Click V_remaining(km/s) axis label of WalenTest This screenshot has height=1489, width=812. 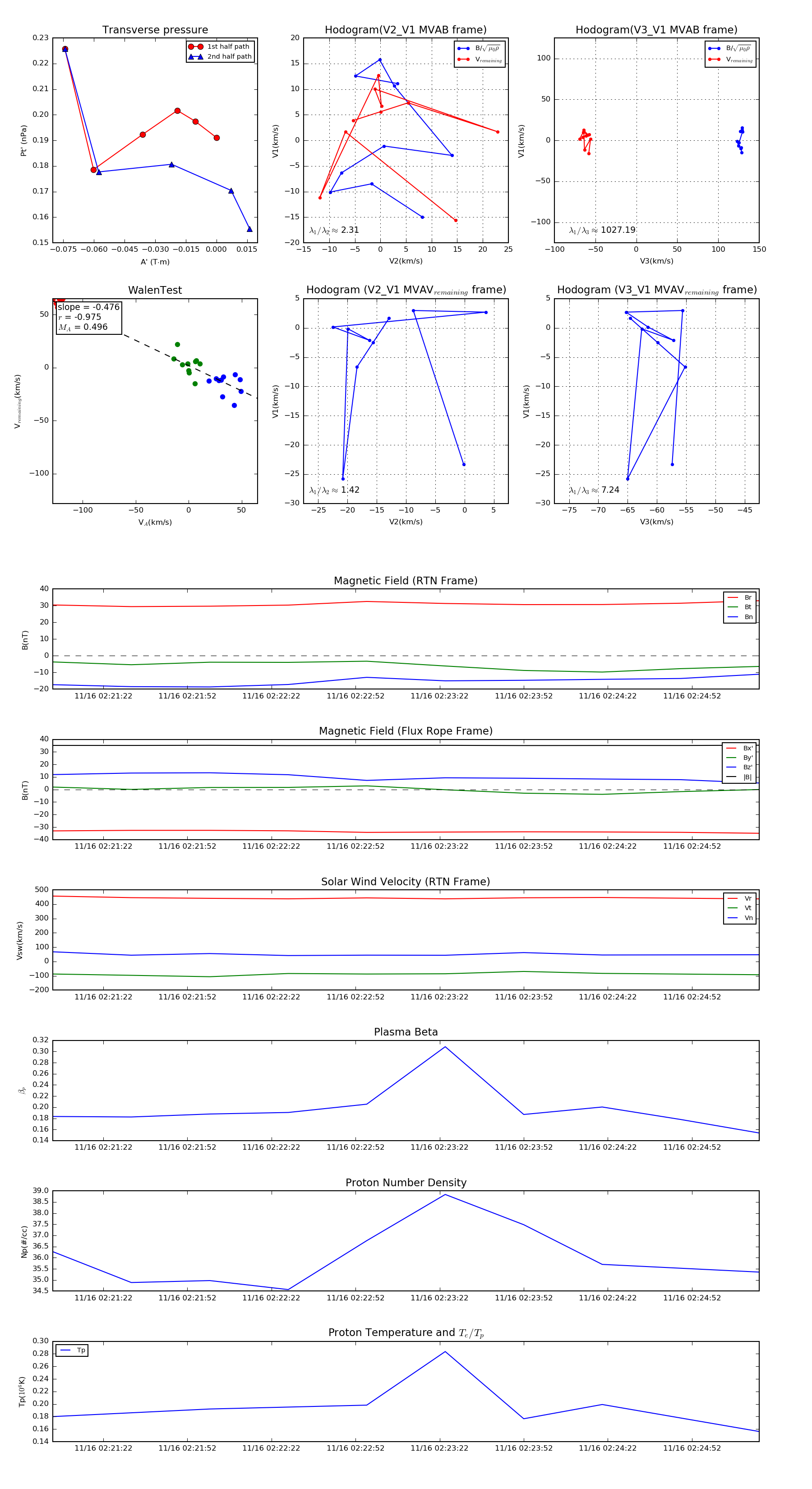pos(17,401)
